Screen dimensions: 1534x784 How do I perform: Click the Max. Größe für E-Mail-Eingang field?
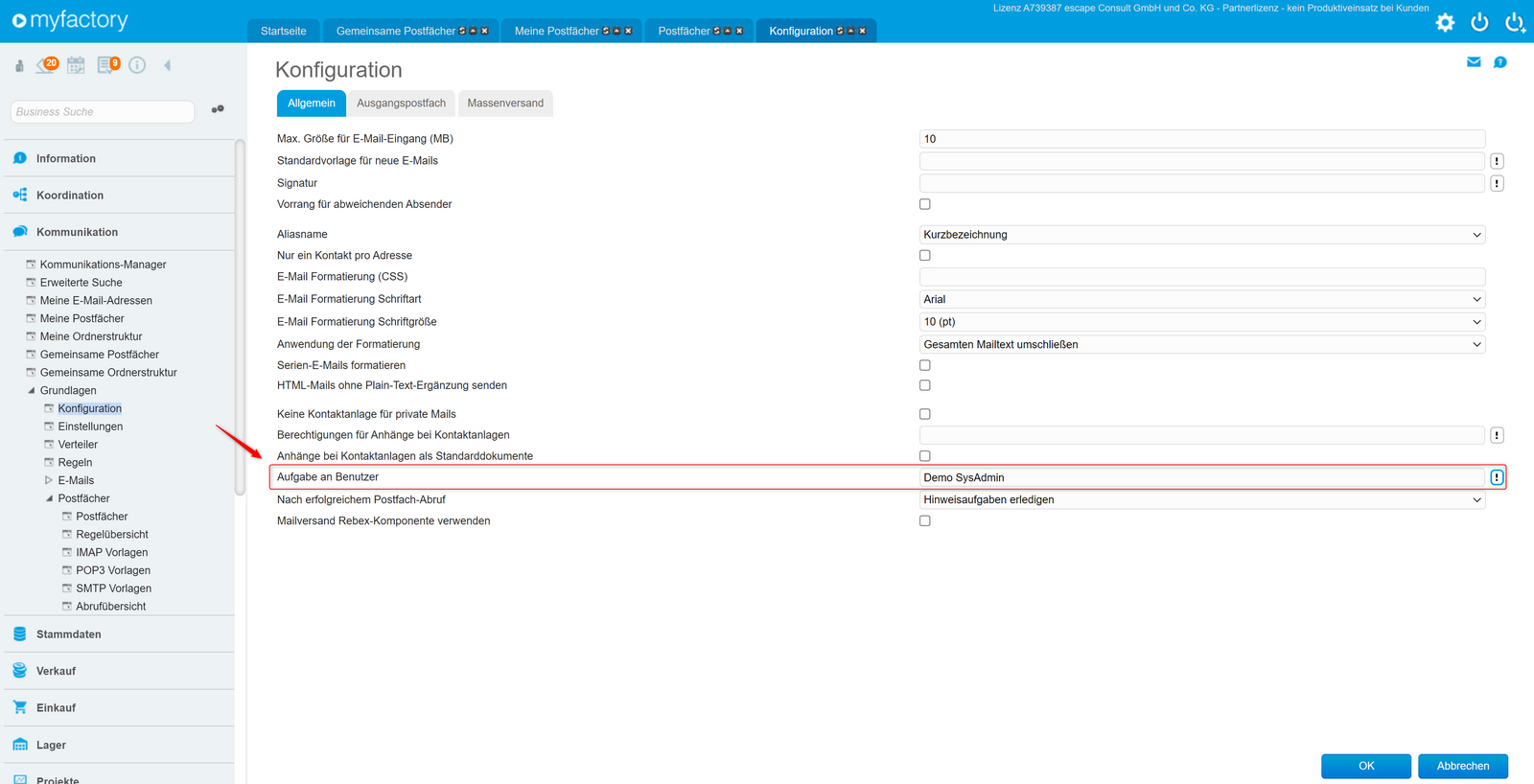click(1202, 139)
